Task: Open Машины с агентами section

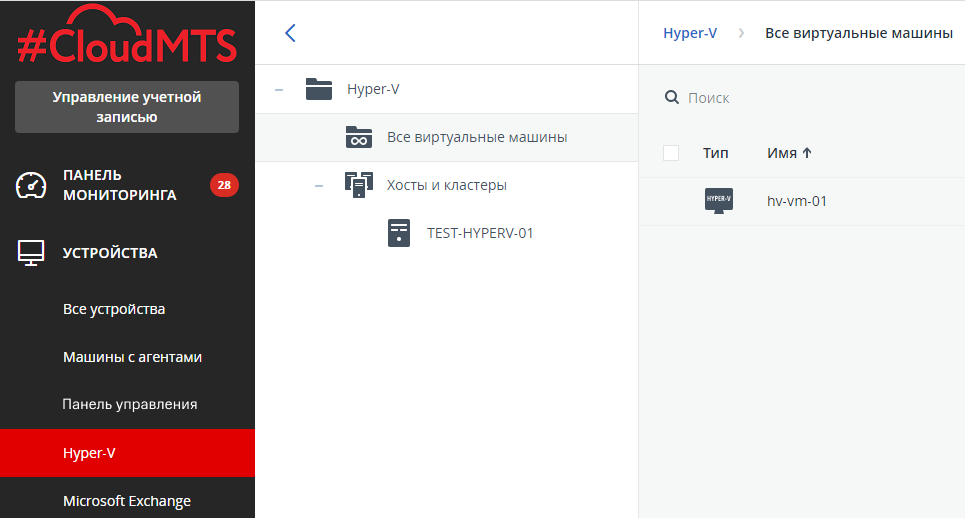Action: click(132, 357)
